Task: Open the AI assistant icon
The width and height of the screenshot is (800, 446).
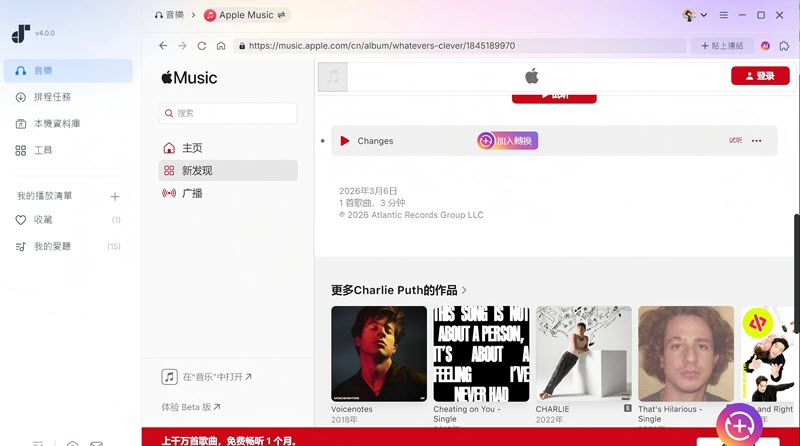Action: [765, 45]
